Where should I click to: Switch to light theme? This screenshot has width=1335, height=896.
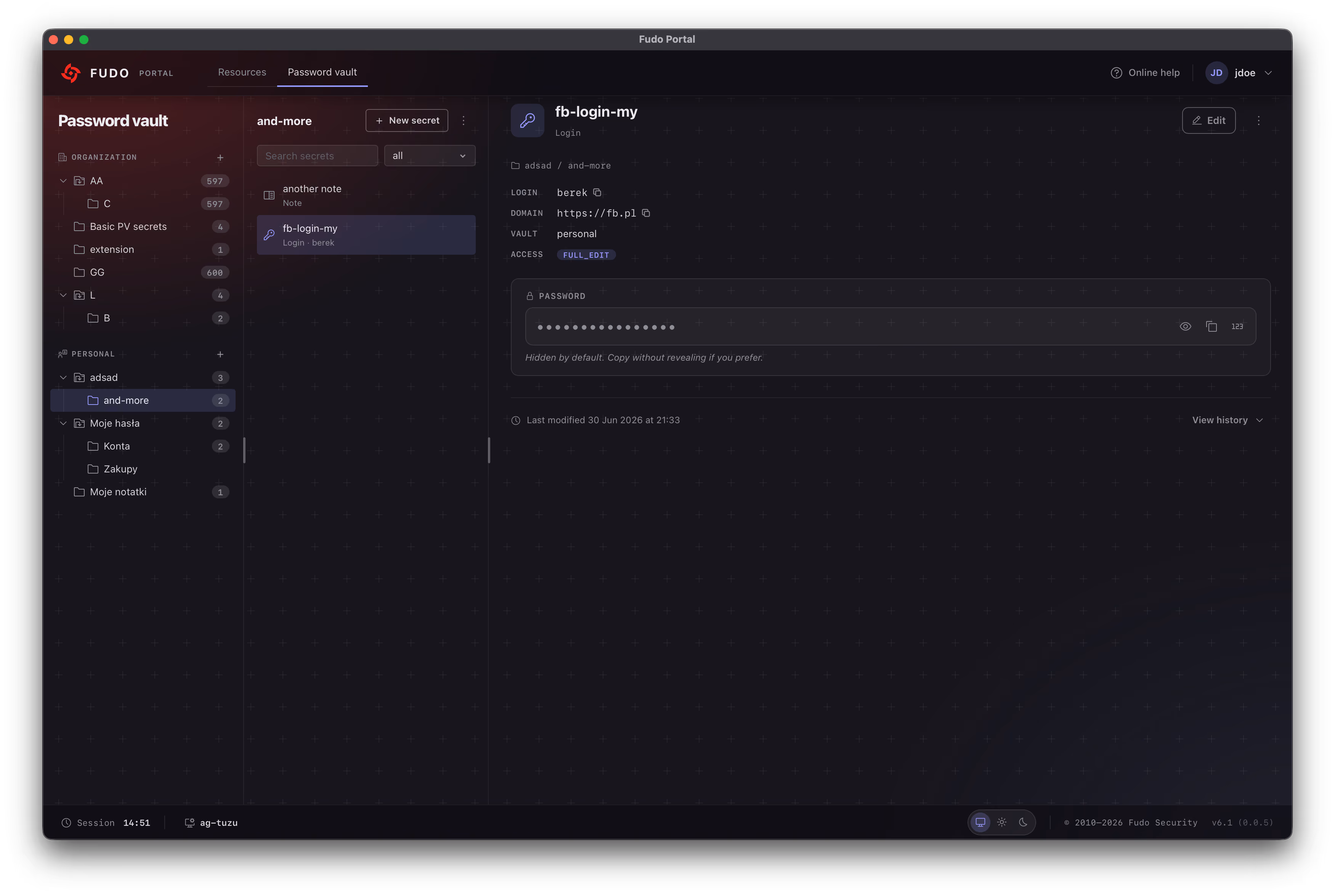1001,822
